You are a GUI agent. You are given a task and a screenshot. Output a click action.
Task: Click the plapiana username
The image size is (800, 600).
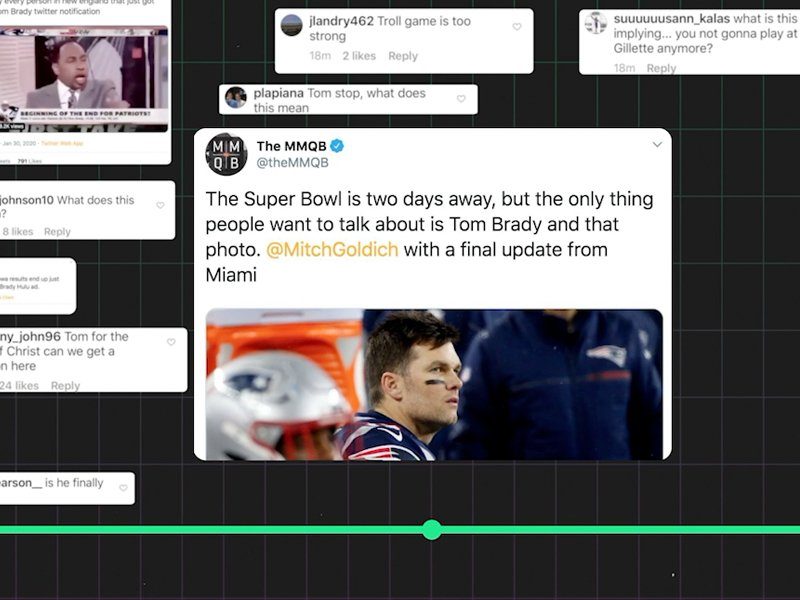pos(279,93)
